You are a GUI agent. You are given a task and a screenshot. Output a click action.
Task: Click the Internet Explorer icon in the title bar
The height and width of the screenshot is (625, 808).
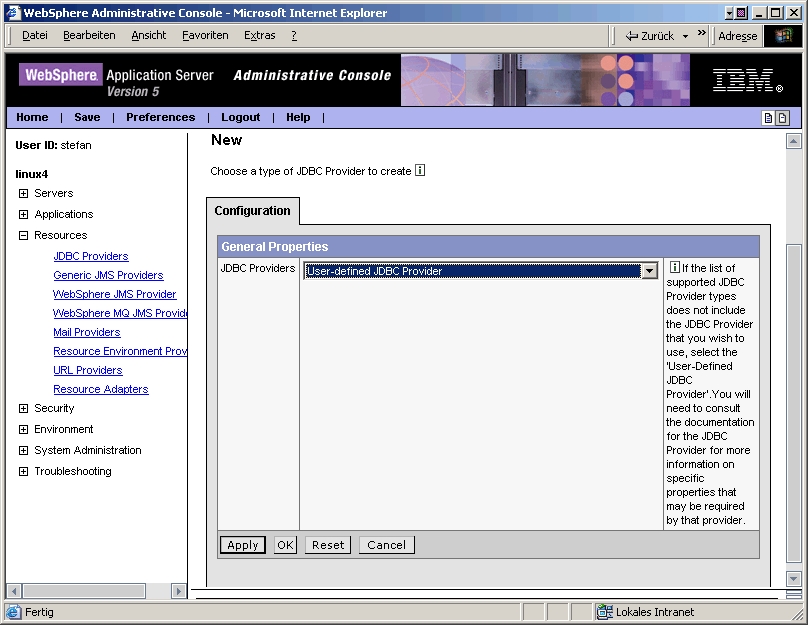pos(13,13)
